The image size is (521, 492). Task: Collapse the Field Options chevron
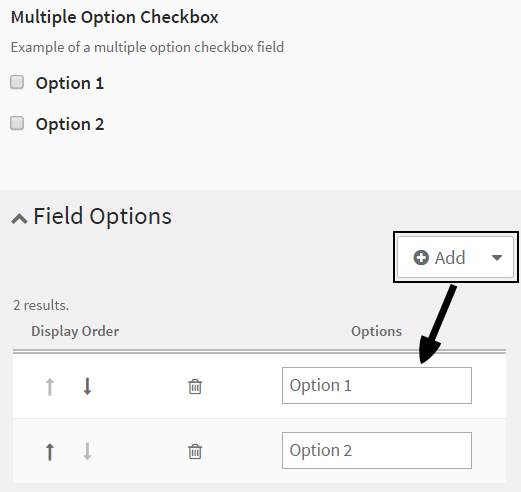coord(19,219)
